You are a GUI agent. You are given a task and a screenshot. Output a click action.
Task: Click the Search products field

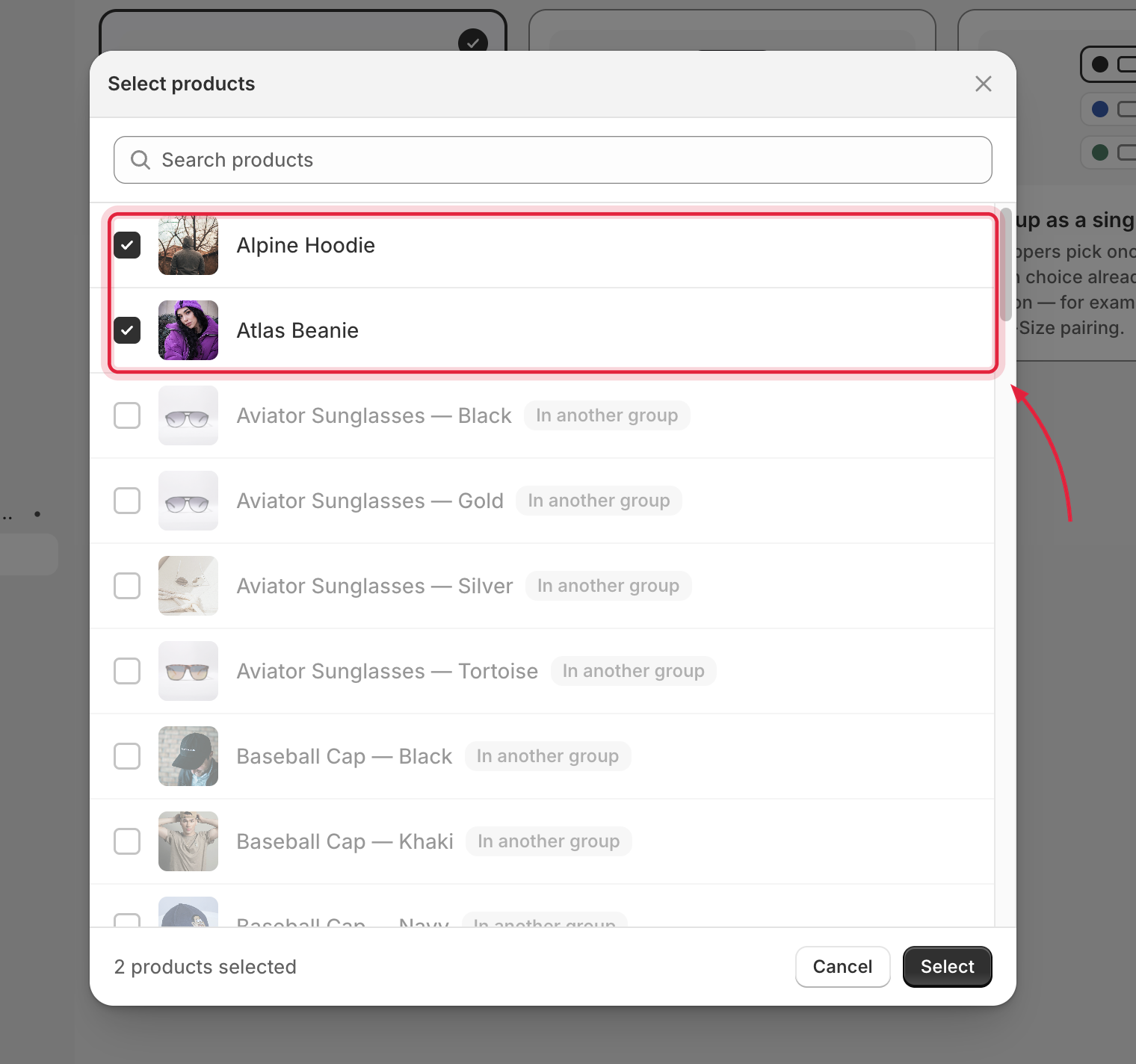[x=553, y=160]
